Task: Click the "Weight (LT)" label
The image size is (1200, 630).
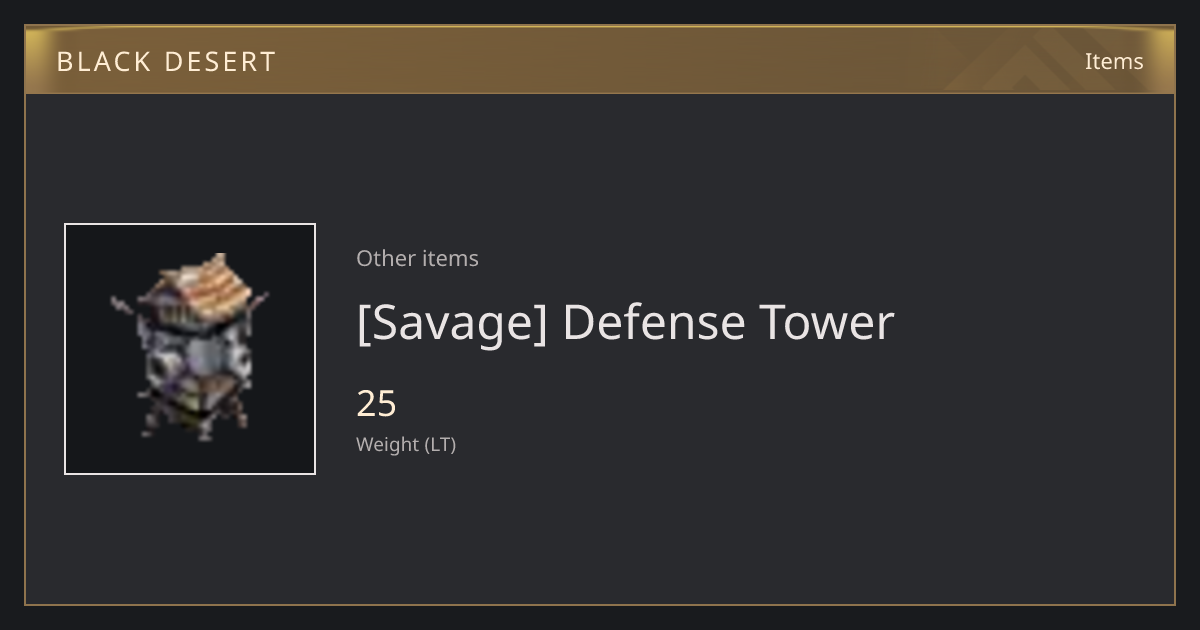Action: point(406,444)
